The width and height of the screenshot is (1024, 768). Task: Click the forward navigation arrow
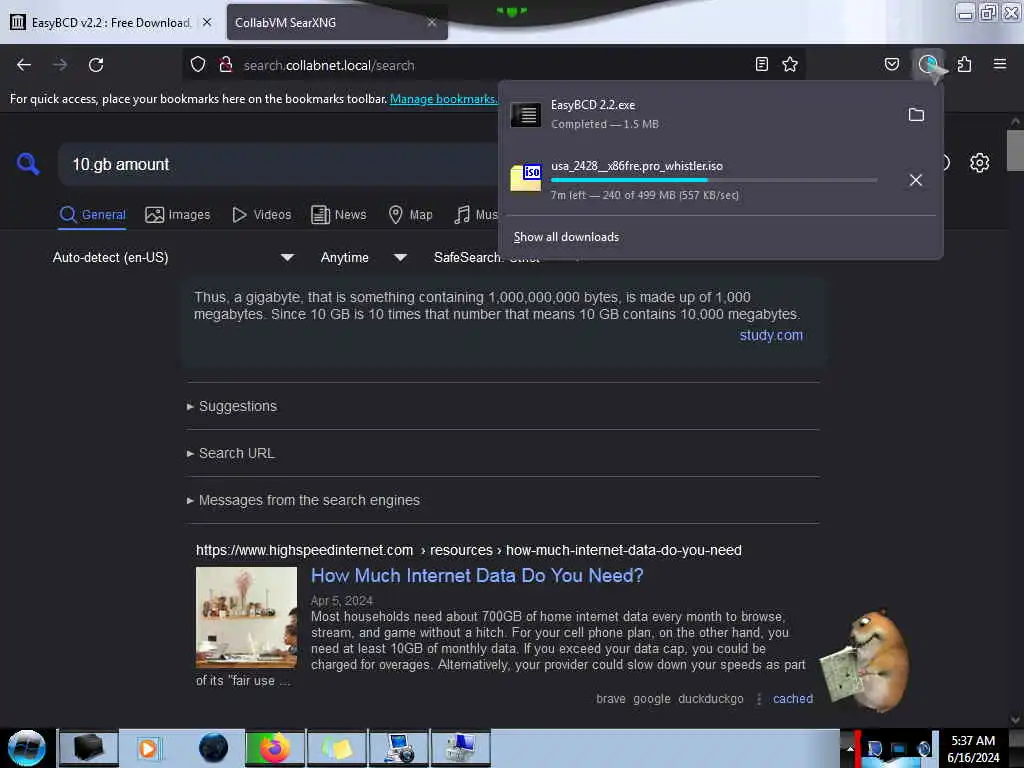(x=59, y=65)
